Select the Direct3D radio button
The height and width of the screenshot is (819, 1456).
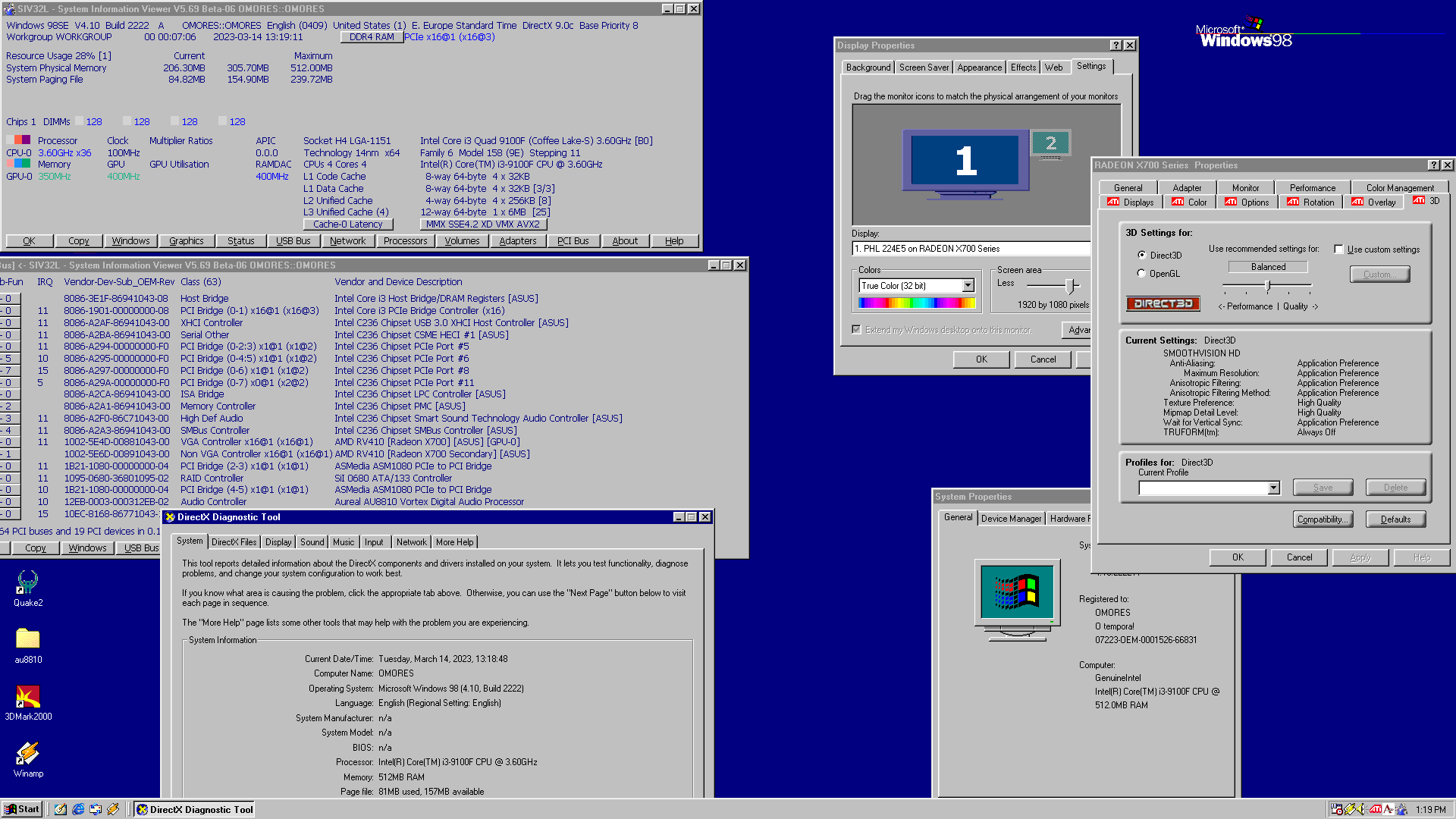click(1141, 255)
